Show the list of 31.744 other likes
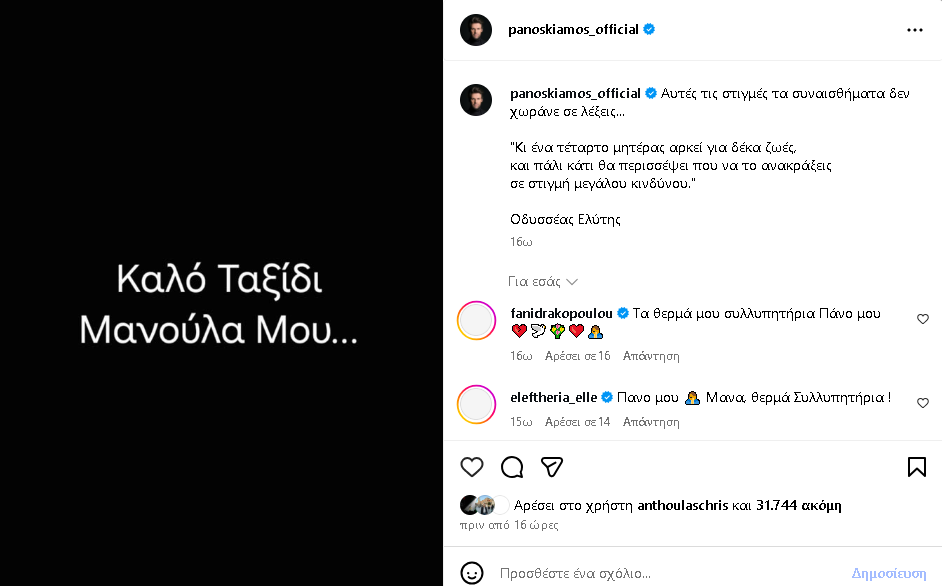 (799, 506)
